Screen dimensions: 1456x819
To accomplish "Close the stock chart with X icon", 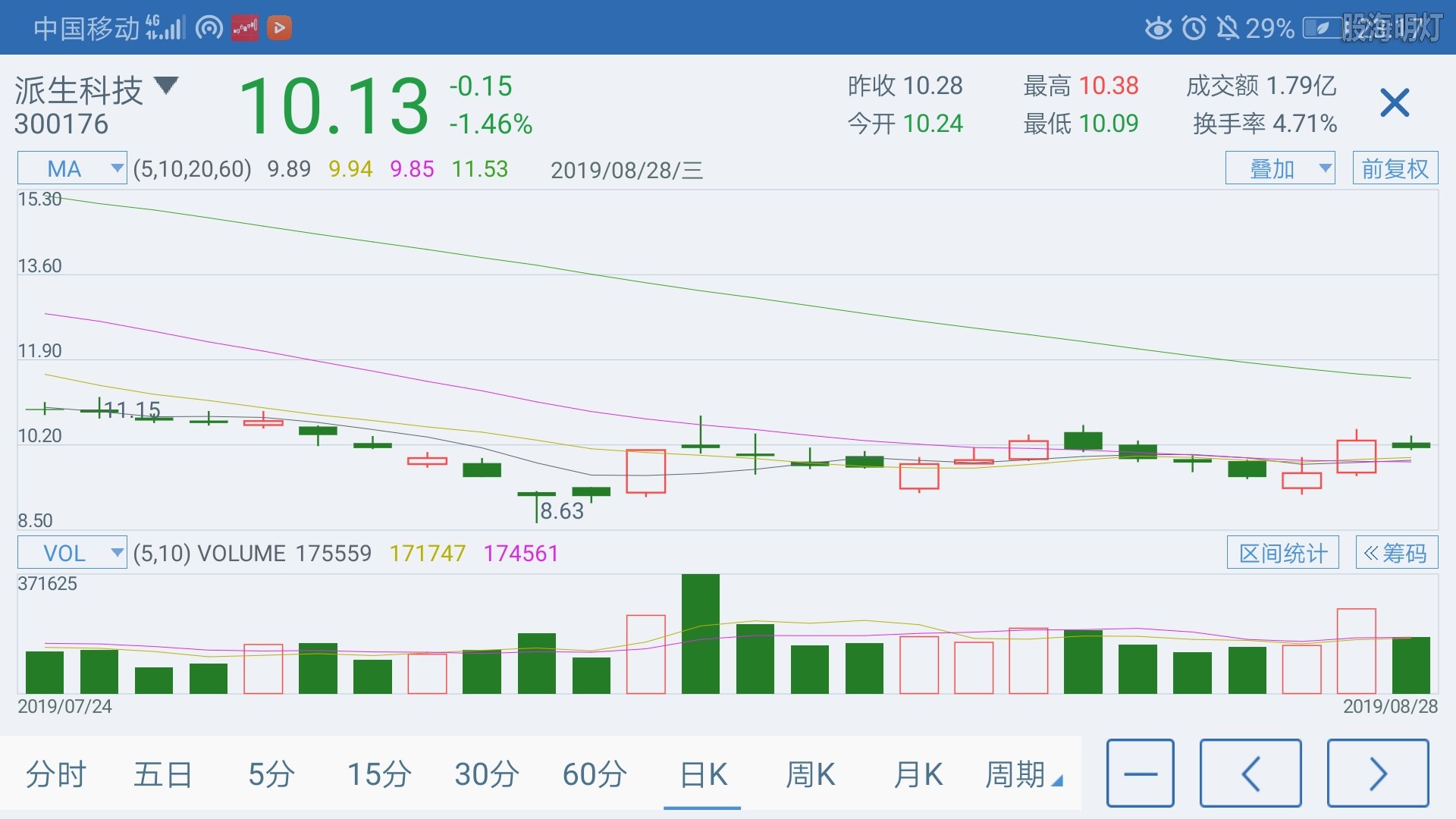I will coord(1395,103).
